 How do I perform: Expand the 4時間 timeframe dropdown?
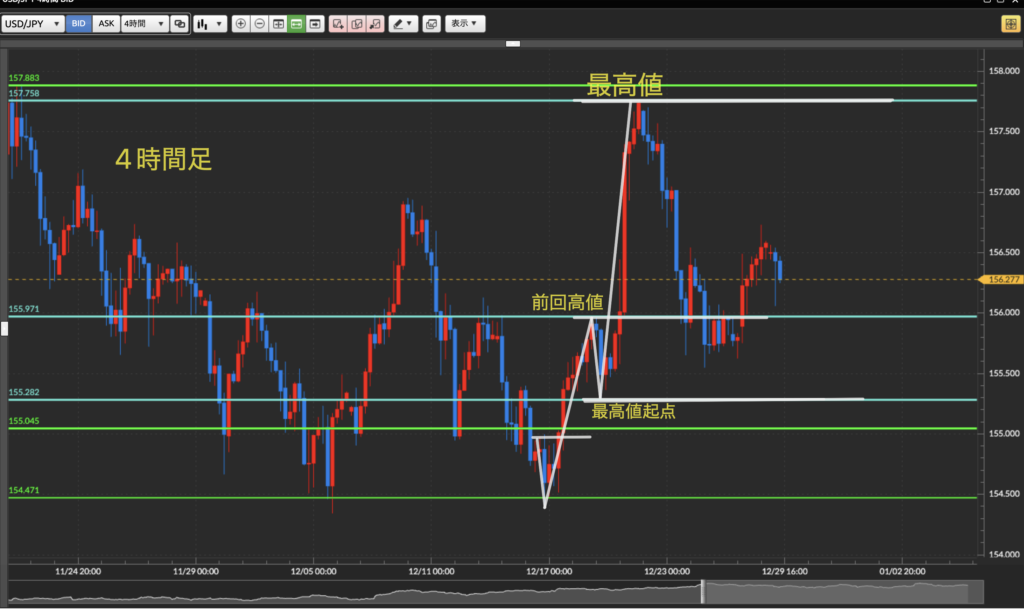(x=144, y=23)
